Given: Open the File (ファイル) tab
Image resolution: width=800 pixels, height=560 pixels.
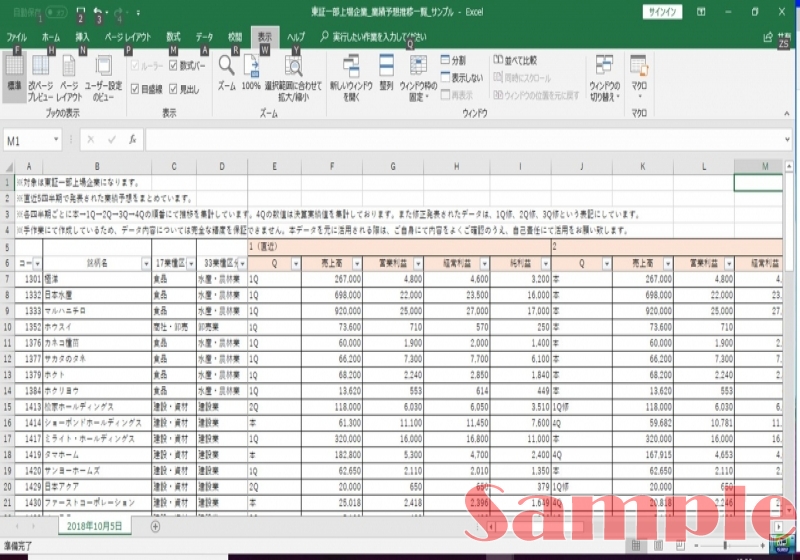Looking at the screenshot, I should [16, 37].
